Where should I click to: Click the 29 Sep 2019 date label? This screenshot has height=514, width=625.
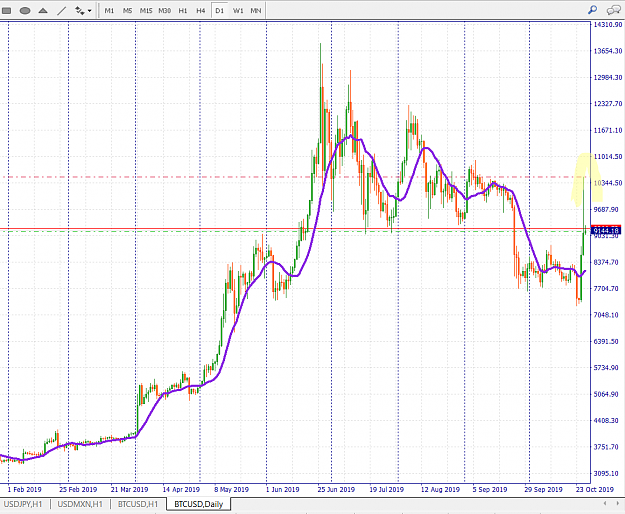point(543,489)
